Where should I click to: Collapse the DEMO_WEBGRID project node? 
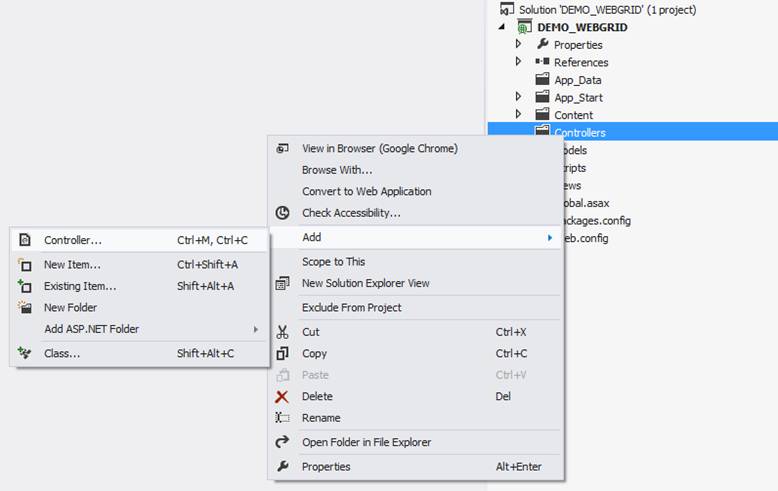[x=503, y=27]
